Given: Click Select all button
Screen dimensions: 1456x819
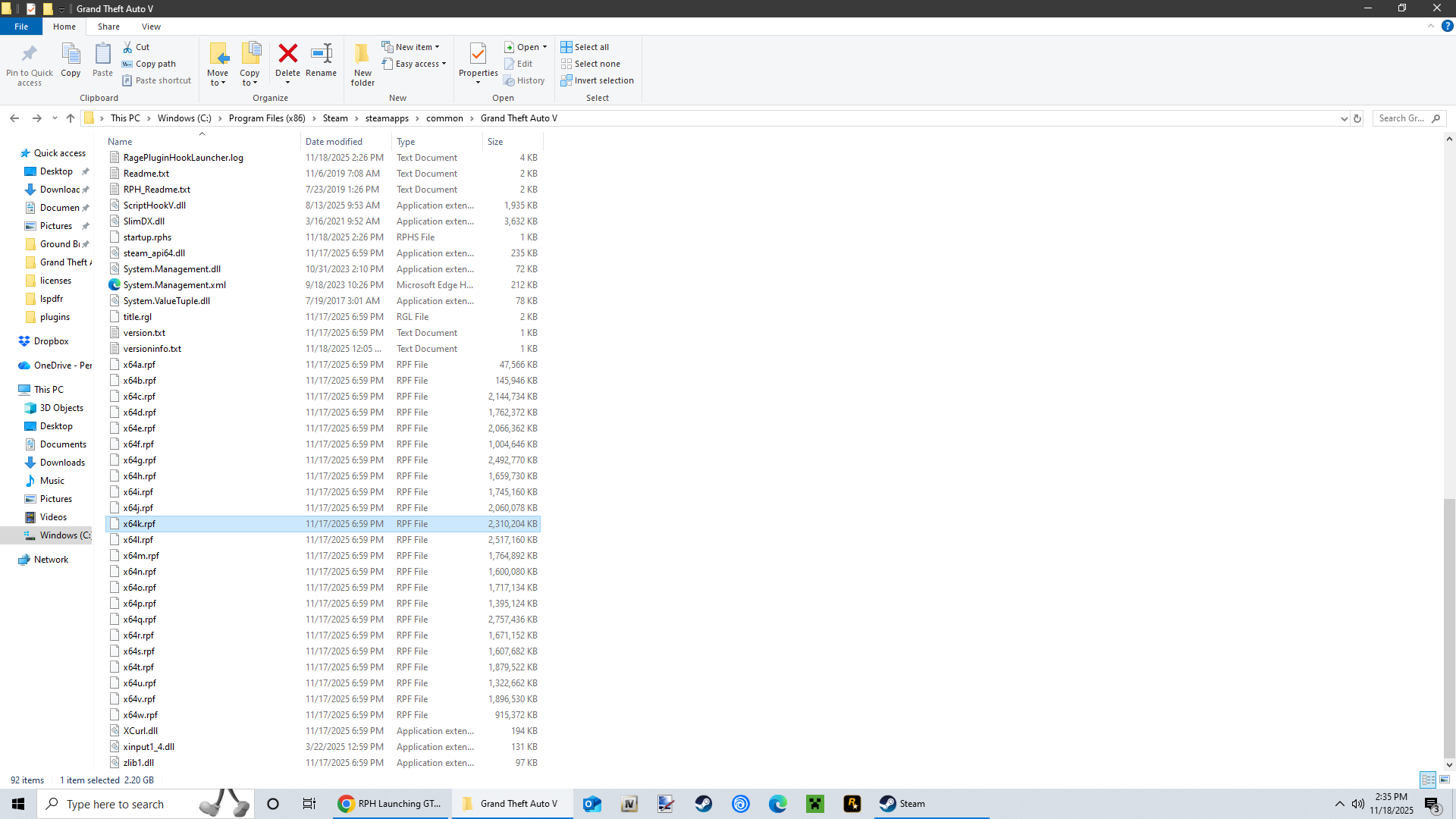Looking at the screenshot, I should (x=585, y=47).
